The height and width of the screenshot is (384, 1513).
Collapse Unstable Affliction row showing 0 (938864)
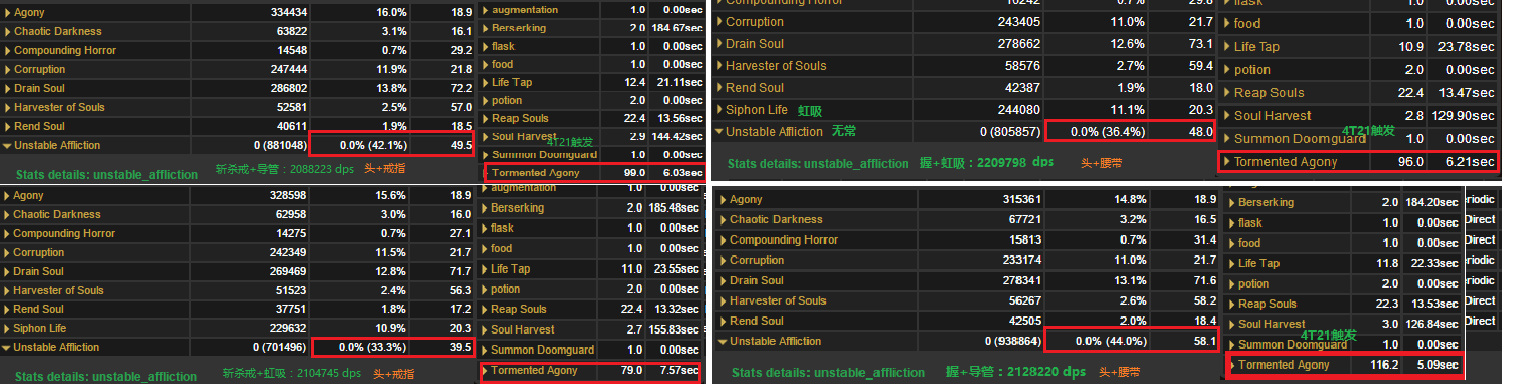pyautogui.click(x=722, y=341)
